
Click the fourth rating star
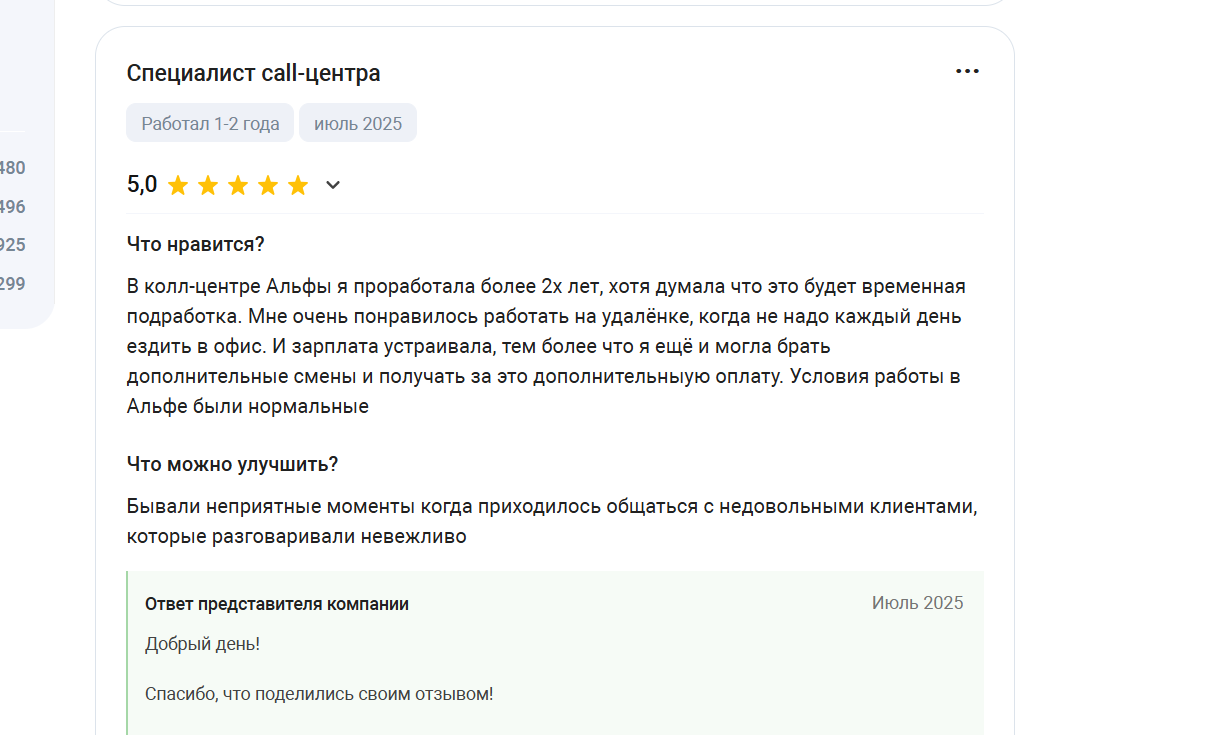(x=268, y=185)
